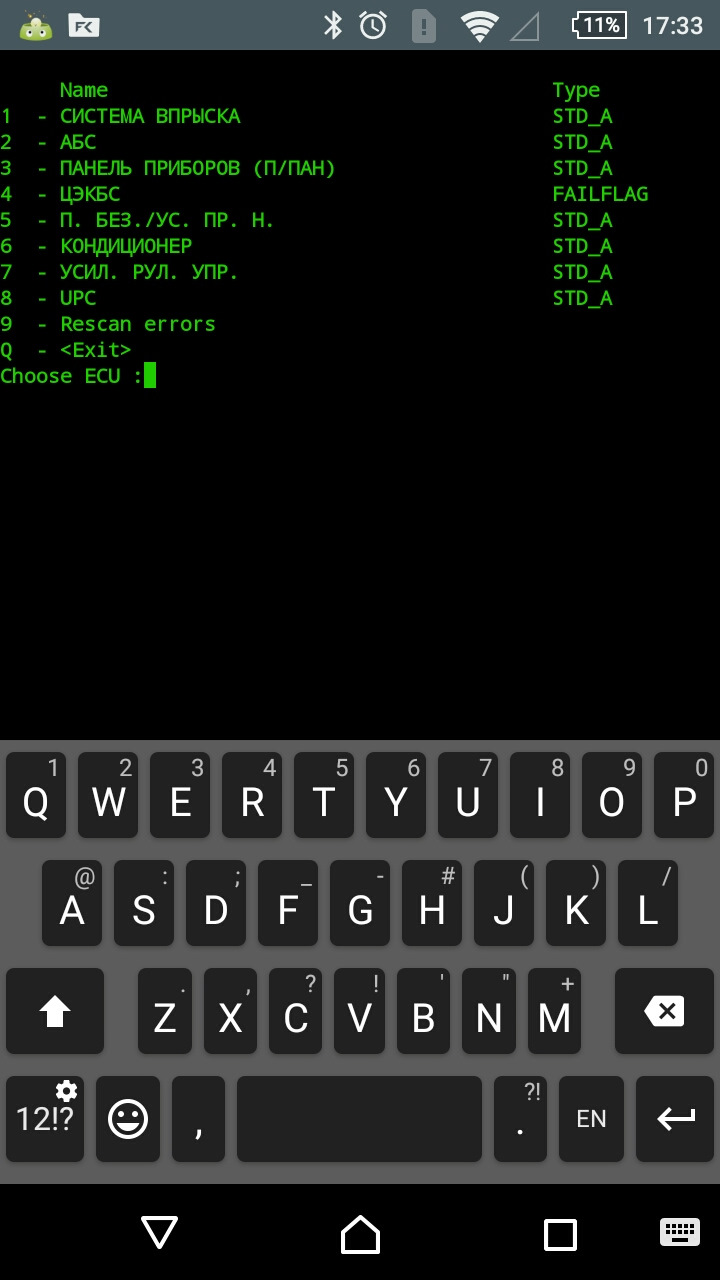Tap the keyboard switcher icon in navigation bar
720x1280 pixels.
(680, 1231)
